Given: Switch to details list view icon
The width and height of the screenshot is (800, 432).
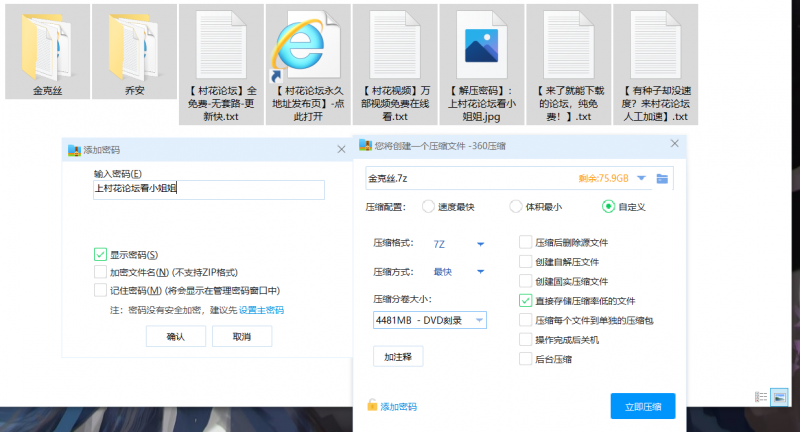Looking at the screenshot, I should 761,397.
